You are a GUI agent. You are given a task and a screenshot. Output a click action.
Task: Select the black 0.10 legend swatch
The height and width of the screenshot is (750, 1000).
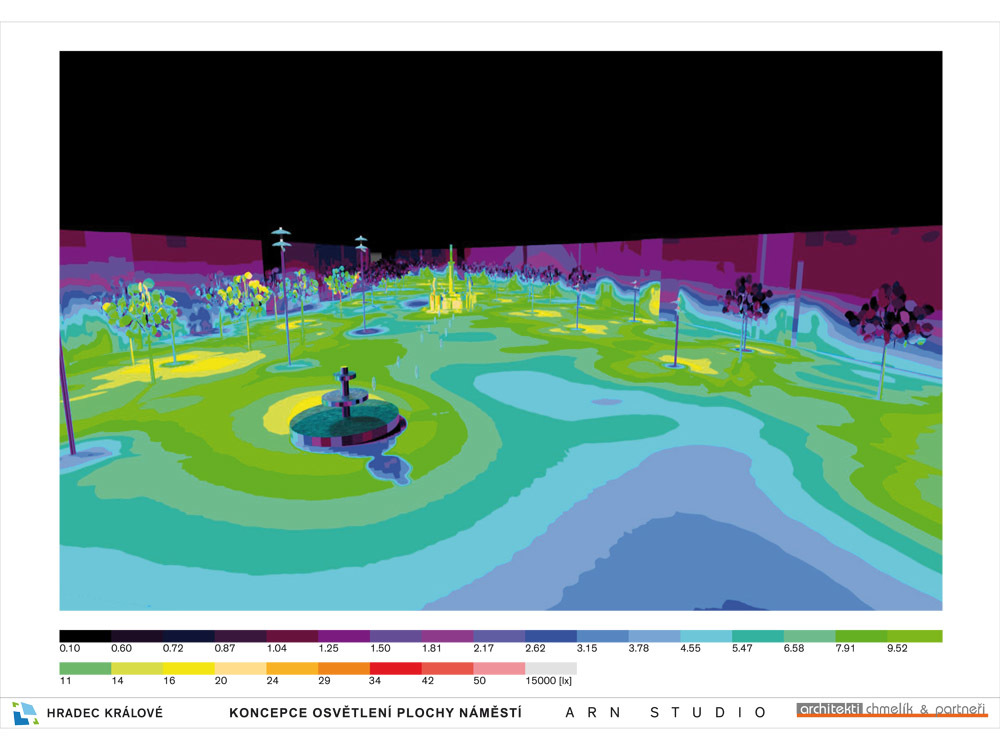(x=85, y=636)
